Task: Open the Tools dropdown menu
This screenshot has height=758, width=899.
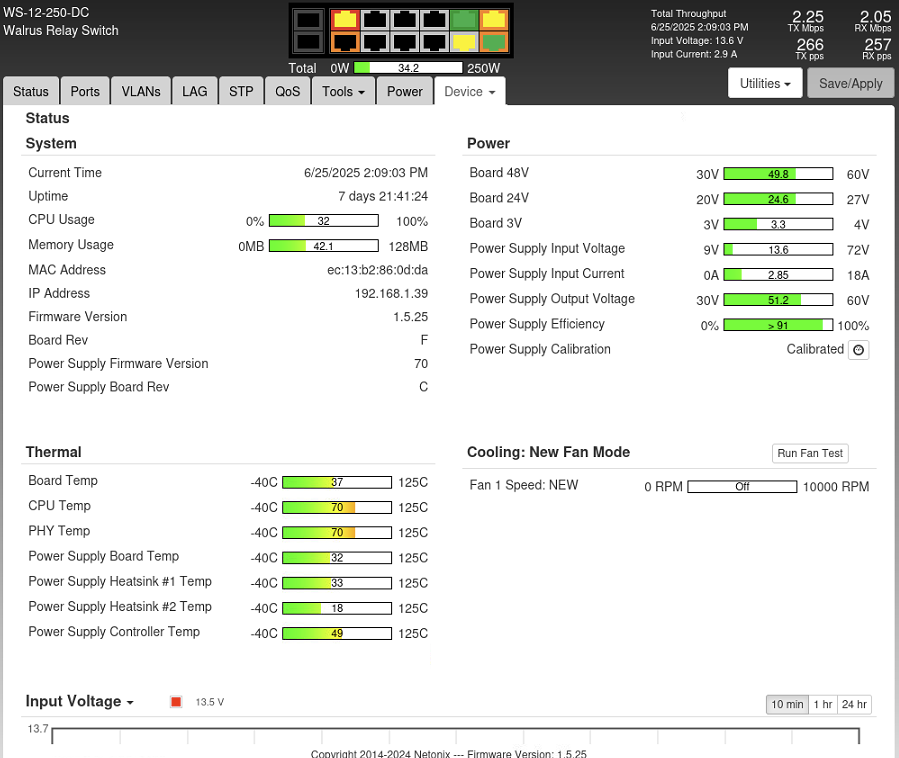Action: pos(343,91)
